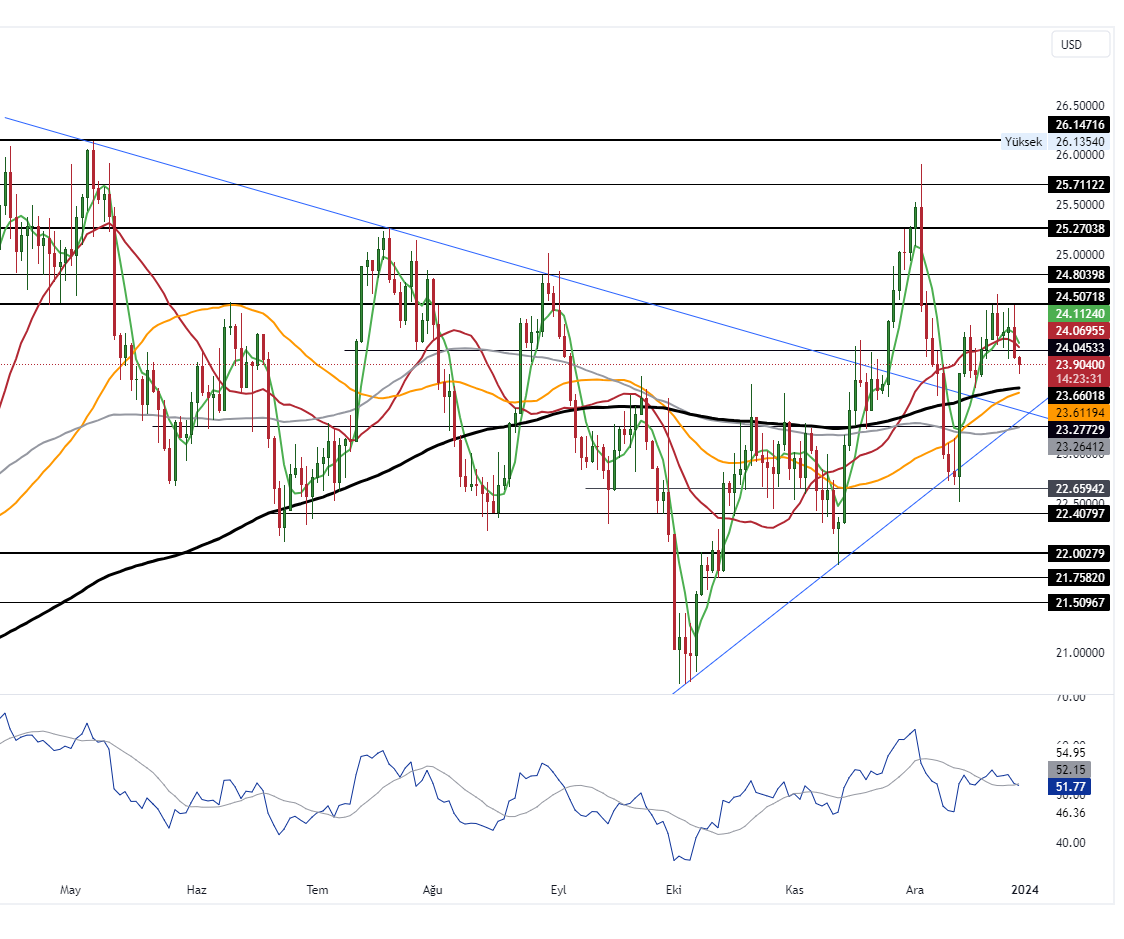Screen dimensions: 1124x939
Task: Select 2024 on the time axis
Action: click(1026, 889)
